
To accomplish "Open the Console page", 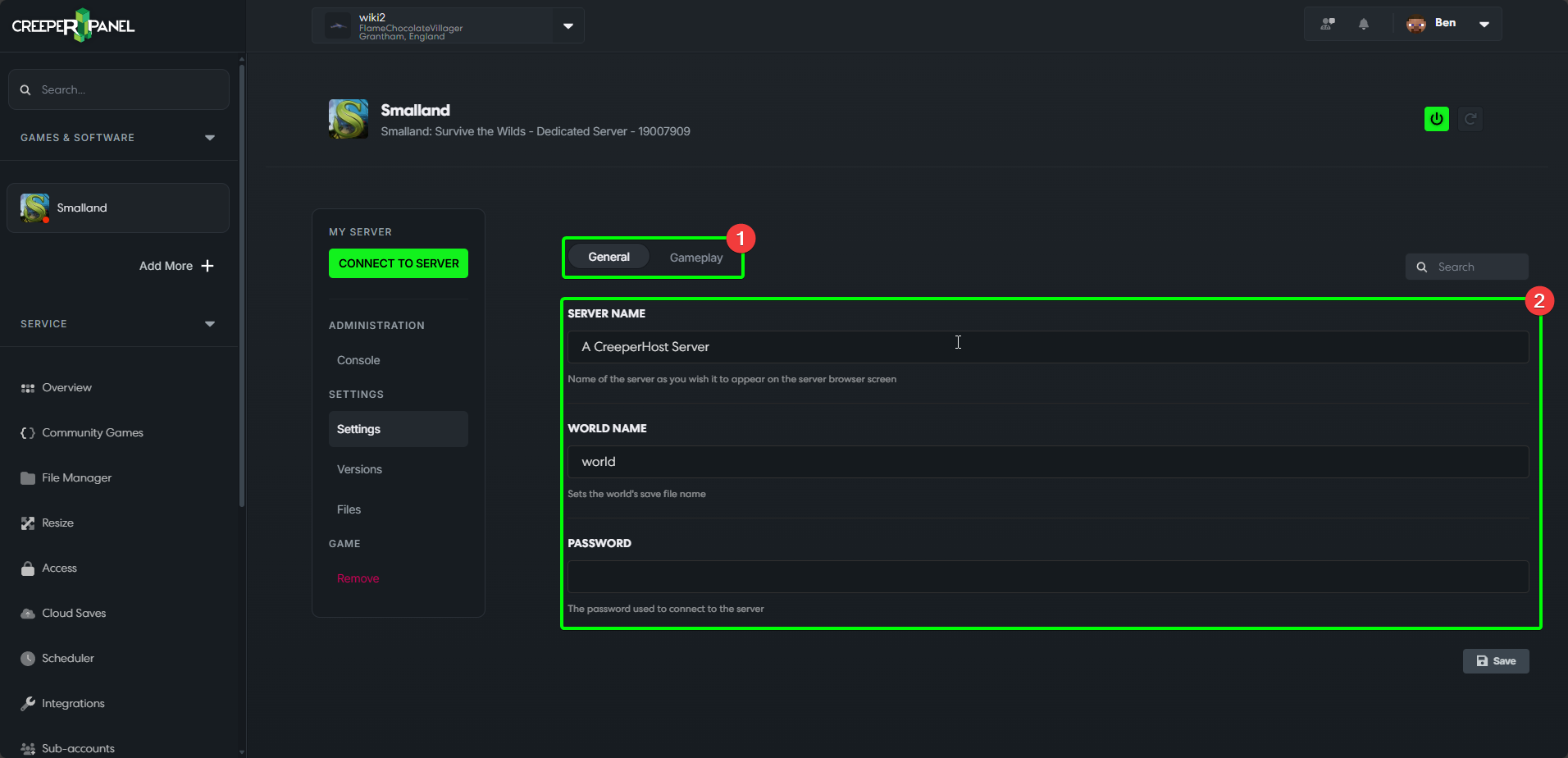I will (x=358, y=360).
